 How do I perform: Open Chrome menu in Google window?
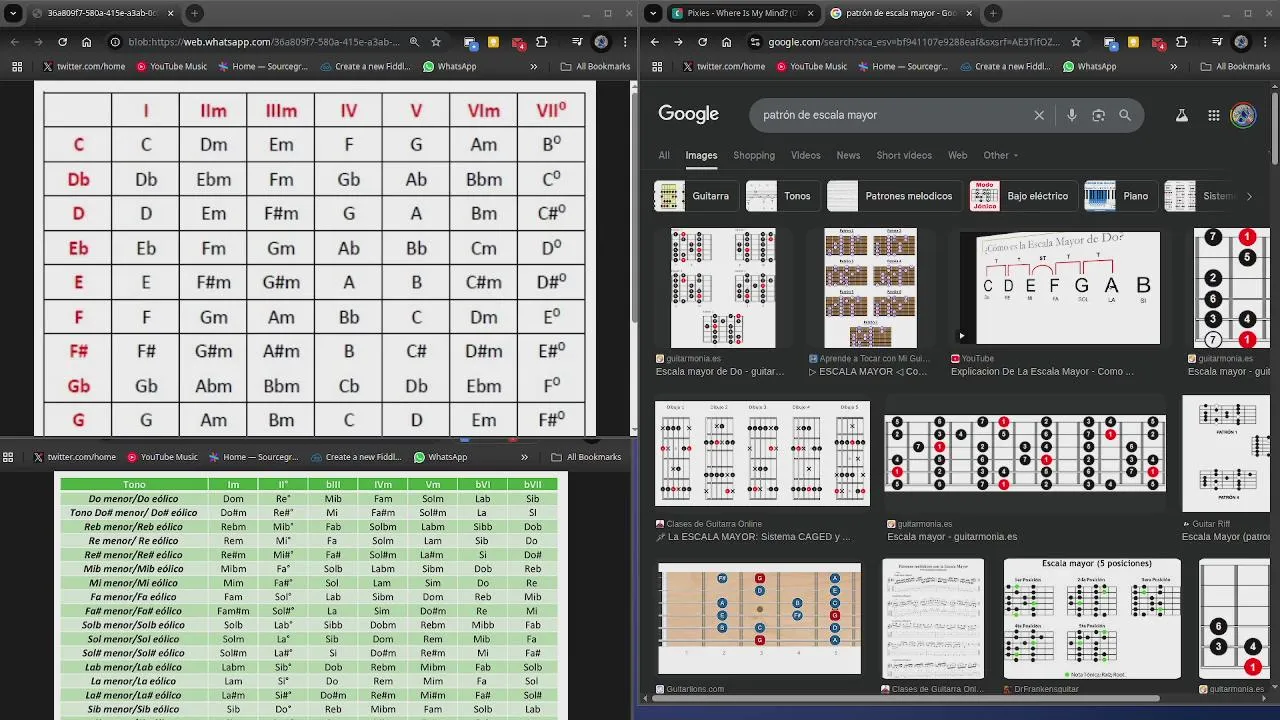pos(1265,42)
